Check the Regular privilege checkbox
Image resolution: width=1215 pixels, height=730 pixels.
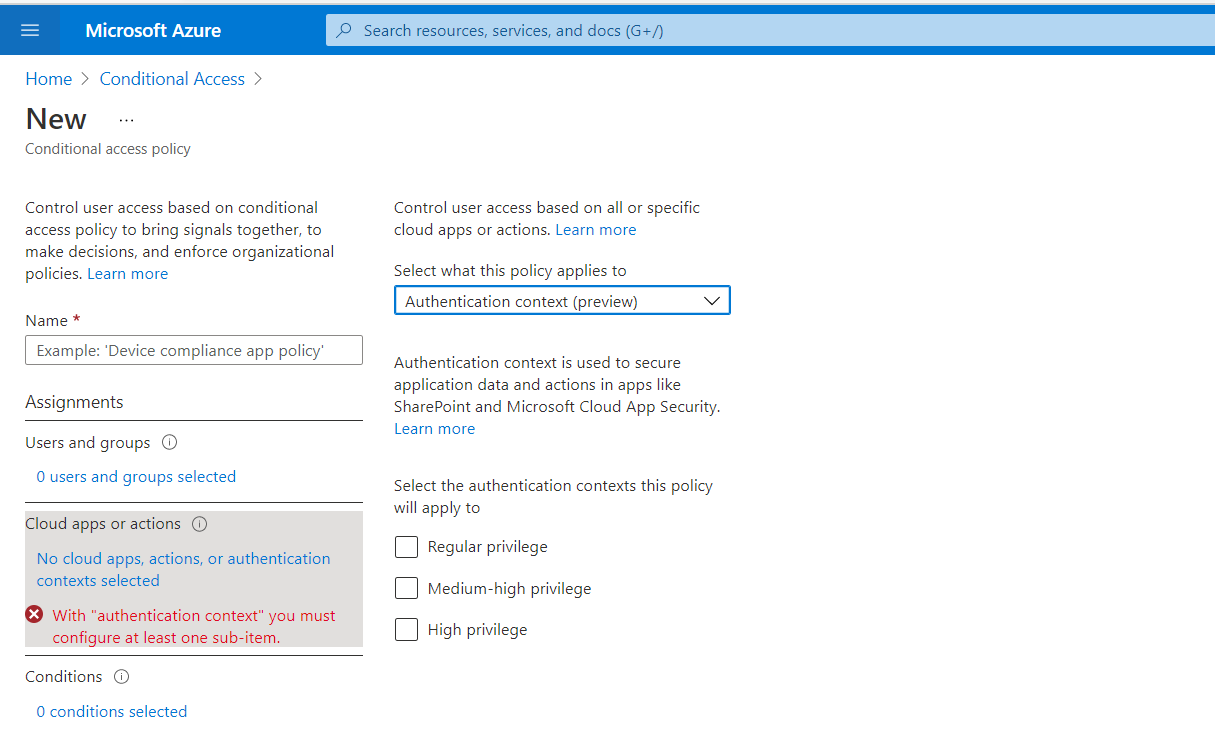(406, 547)
